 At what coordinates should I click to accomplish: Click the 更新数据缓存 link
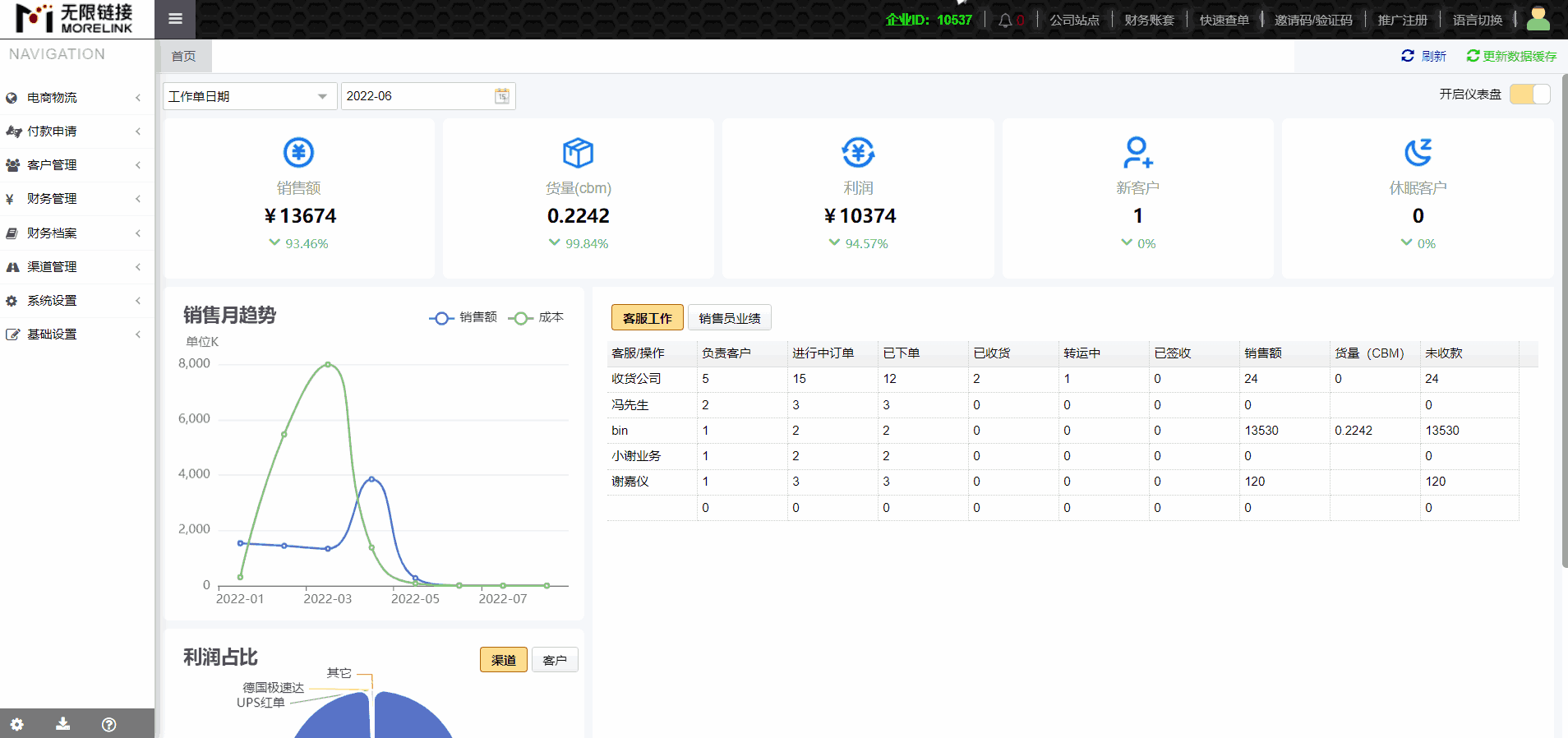tap(1511, 56)
